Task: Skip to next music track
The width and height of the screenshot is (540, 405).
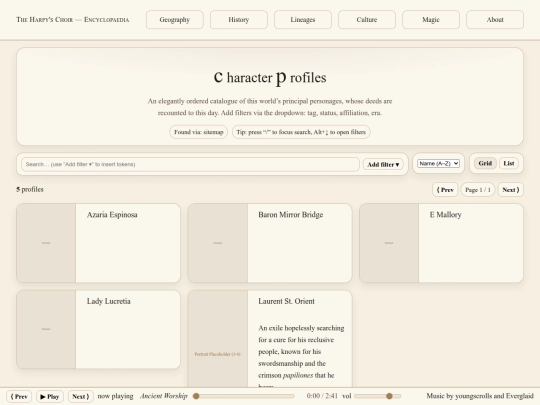Action: coord(81,397)
